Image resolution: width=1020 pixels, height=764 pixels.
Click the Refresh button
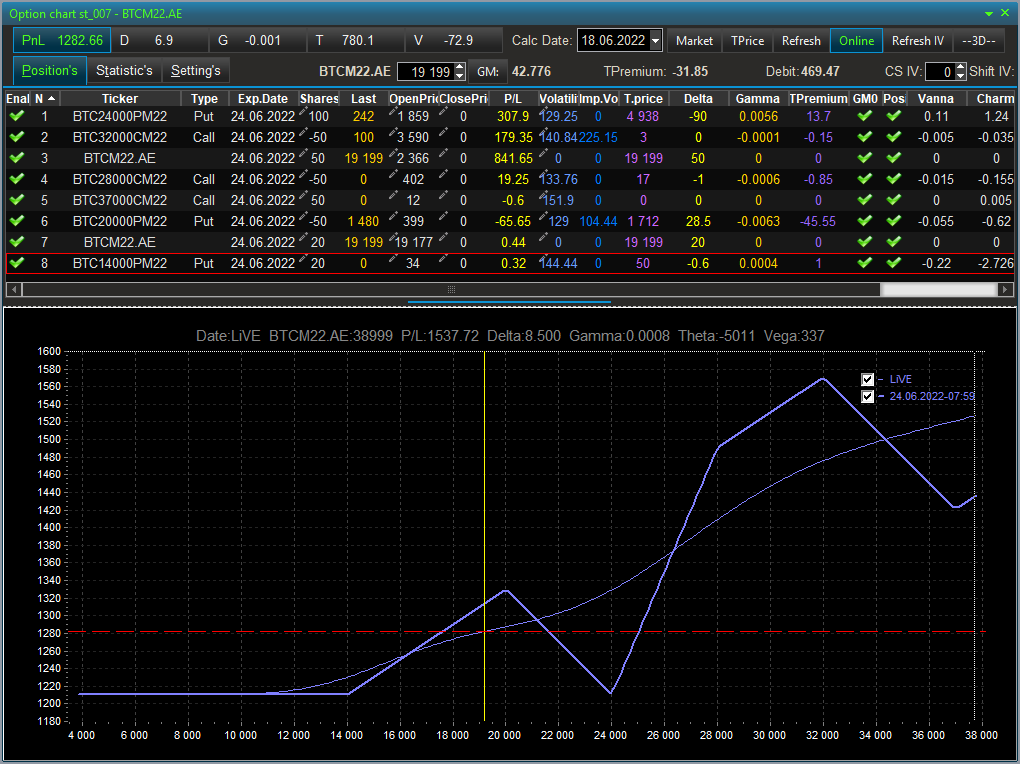click(801, 40)
